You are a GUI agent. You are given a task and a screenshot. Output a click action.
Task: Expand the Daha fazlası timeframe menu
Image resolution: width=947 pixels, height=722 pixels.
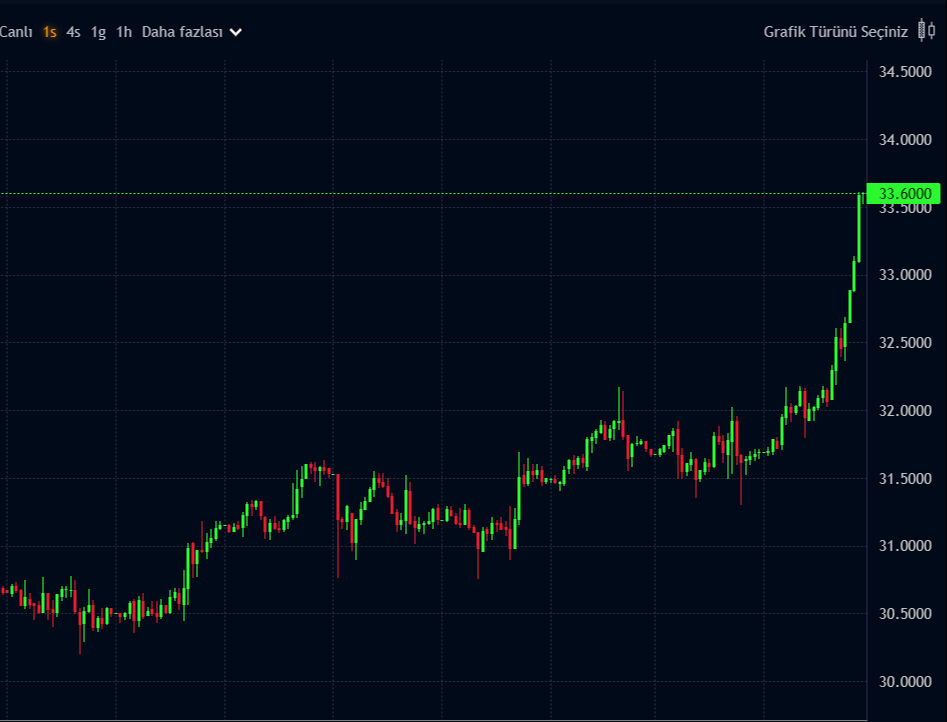point(182,32)
